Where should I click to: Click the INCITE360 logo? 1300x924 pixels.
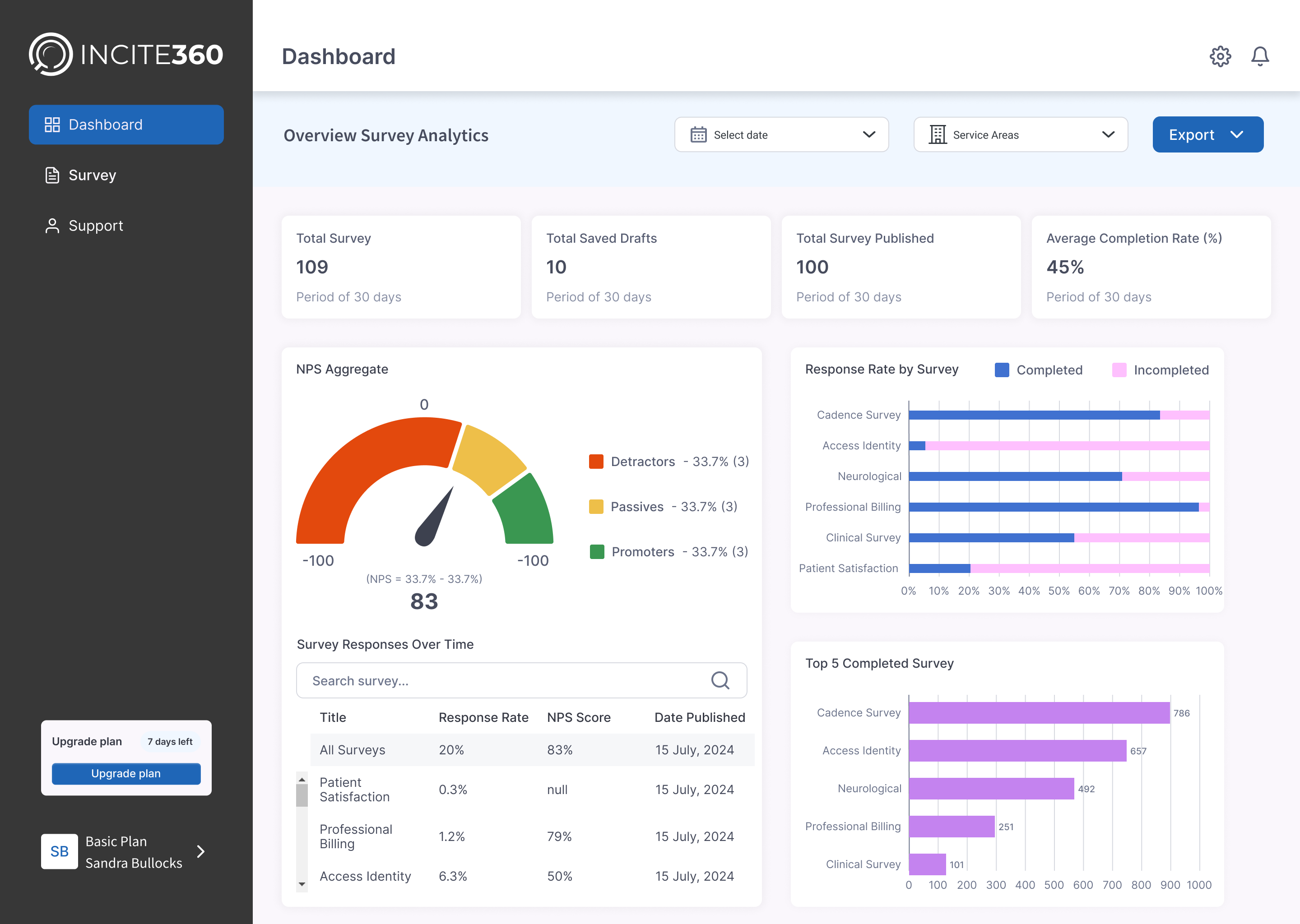pos(126,55)
